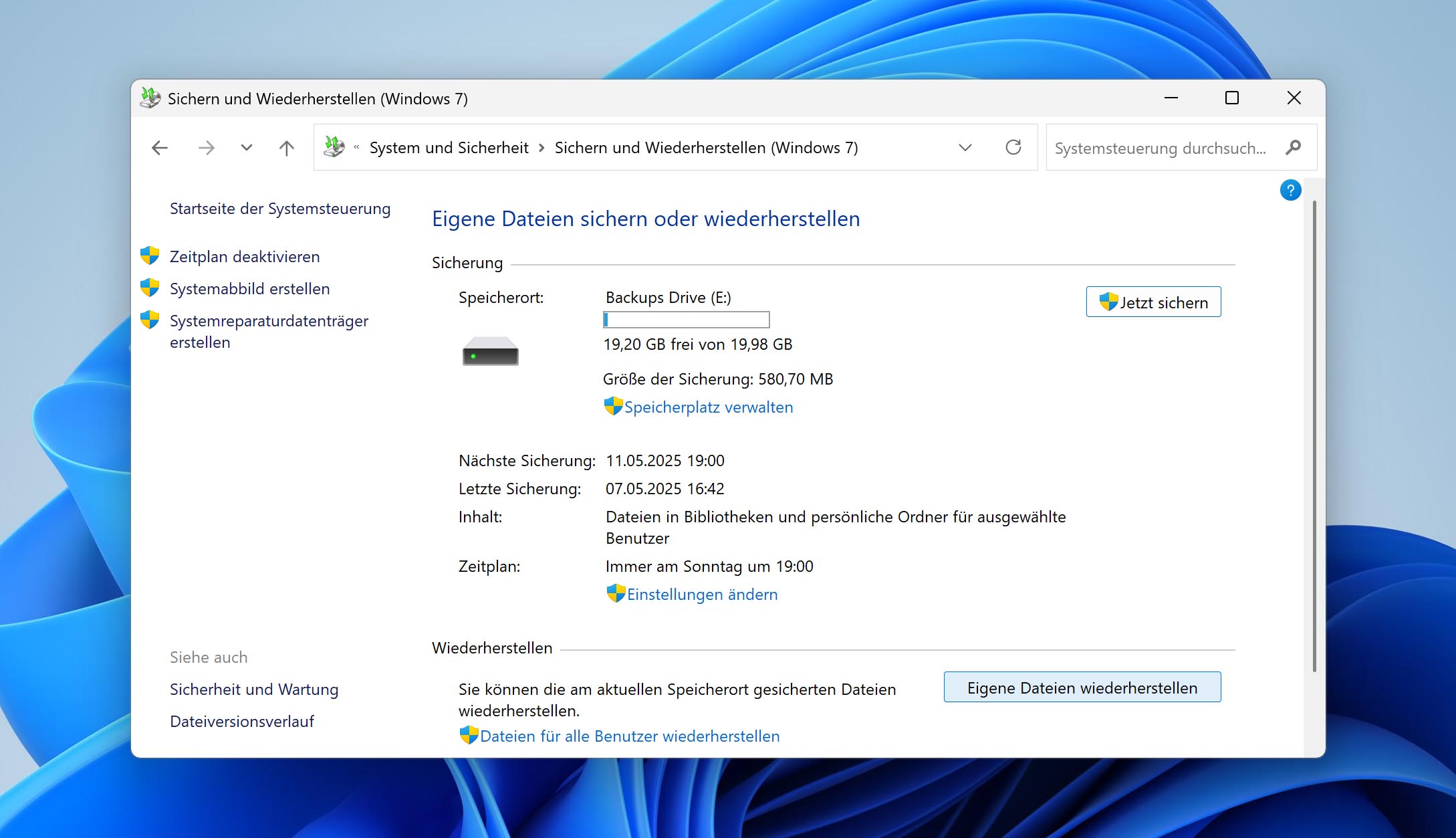This screenshot has width=1456, height=838.
Task: Go back with the left arrow
Action: pyautogui.click(x=160, y=148)
